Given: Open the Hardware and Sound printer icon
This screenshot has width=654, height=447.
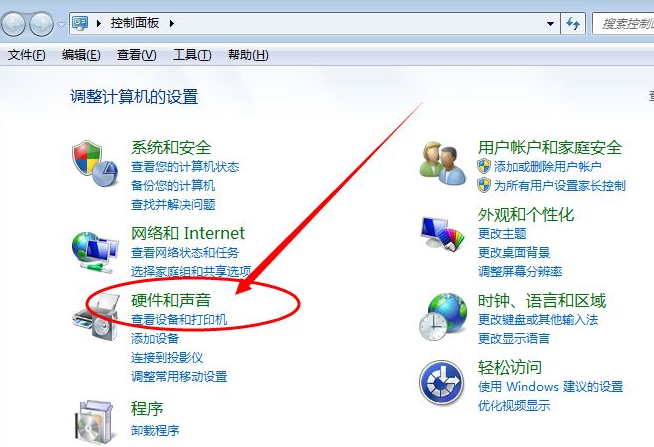Looking at the screenshot, I should 96,317.
